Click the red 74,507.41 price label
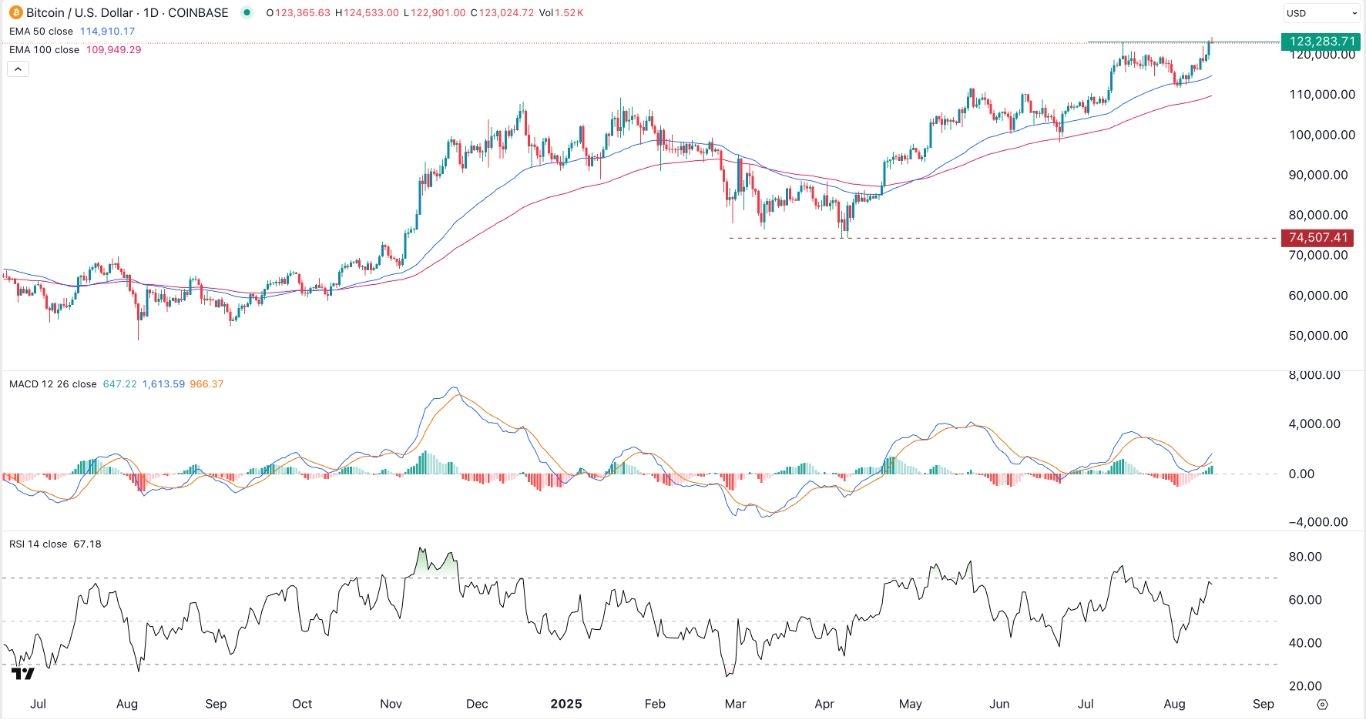Viewport: 1366px width, 719px height. tap(1320, 238)
